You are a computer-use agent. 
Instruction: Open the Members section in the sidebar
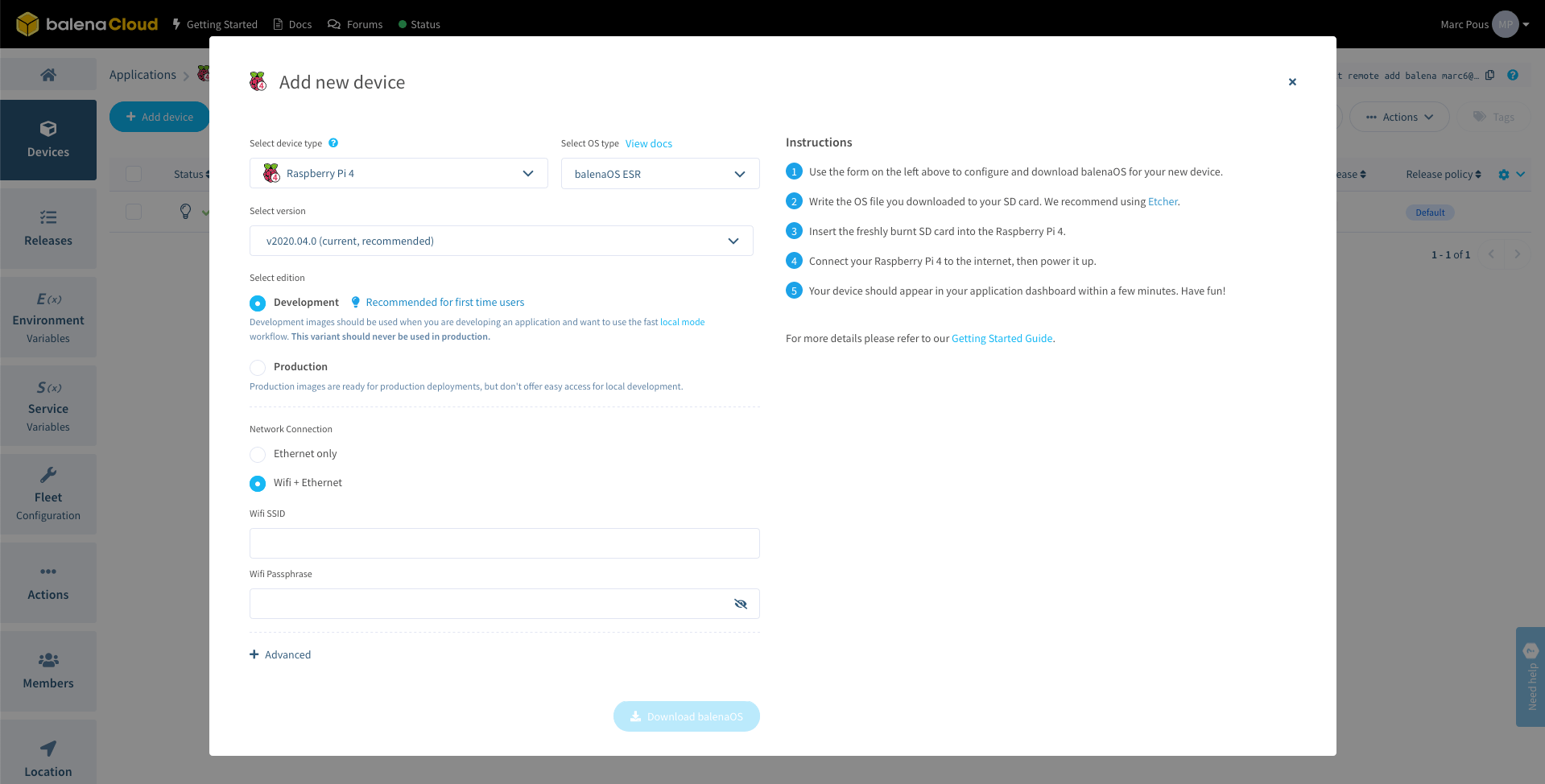(48, 671)
